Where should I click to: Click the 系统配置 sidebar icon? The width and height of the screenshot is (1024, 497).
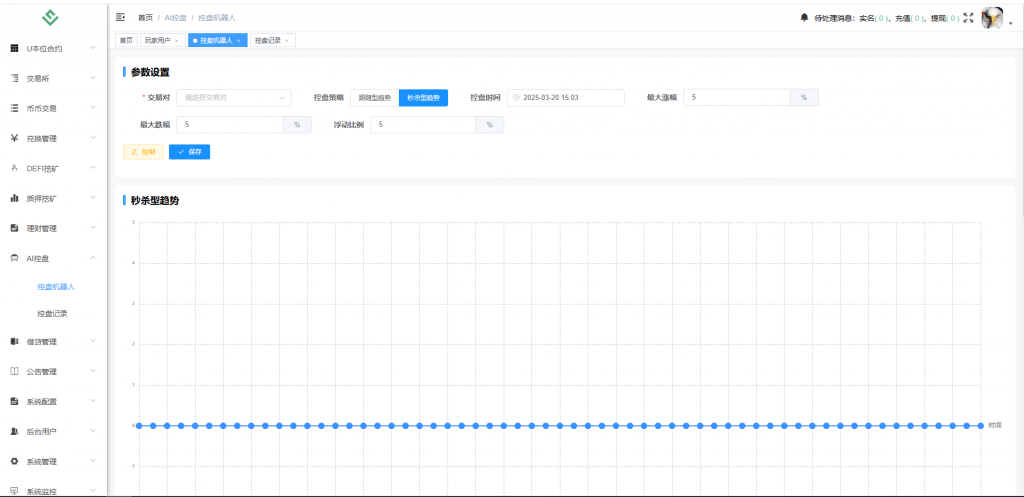click(14, 402)
